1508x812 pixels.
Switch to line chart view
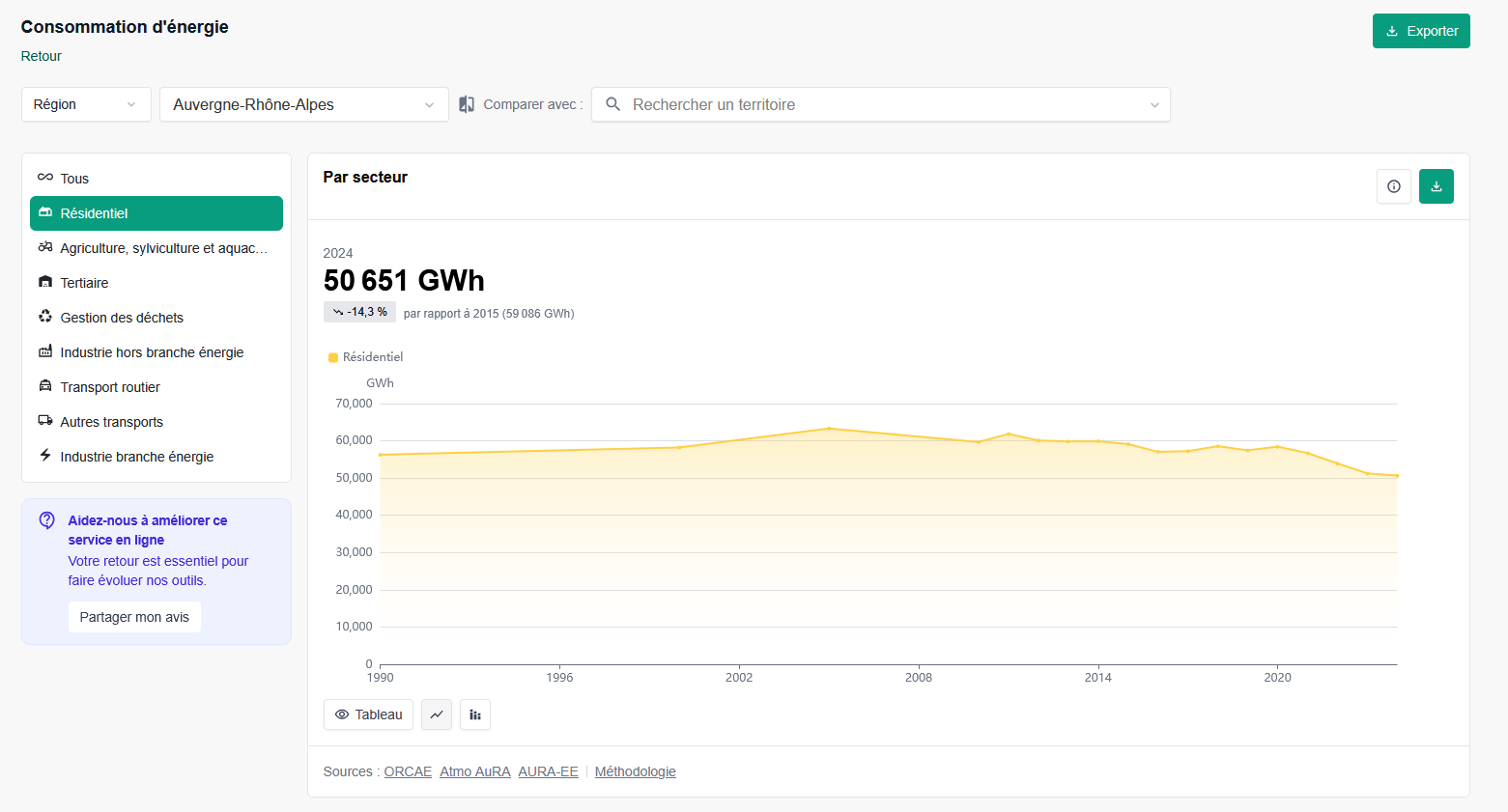pos(437,714)
